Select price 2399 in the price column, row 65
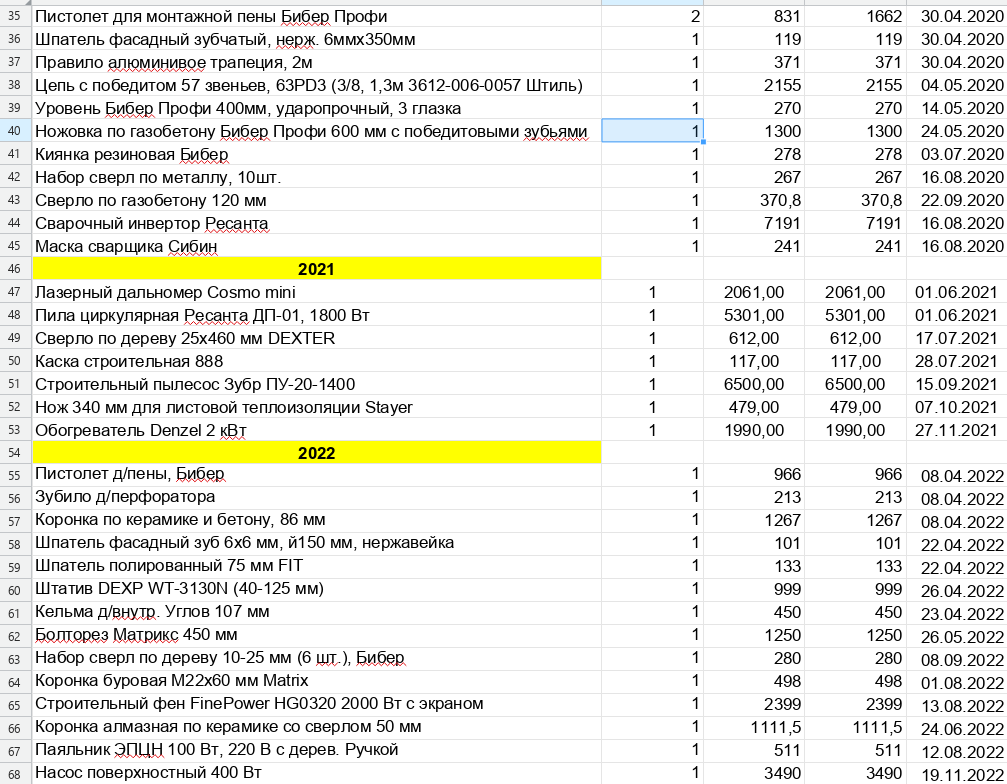1007x784 pixels. (x=754, y=704)
